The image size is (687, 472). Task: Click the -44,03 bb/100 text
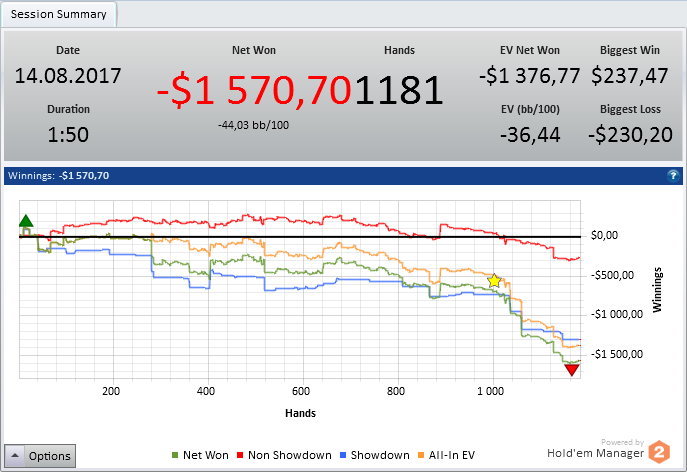[254, 125]
